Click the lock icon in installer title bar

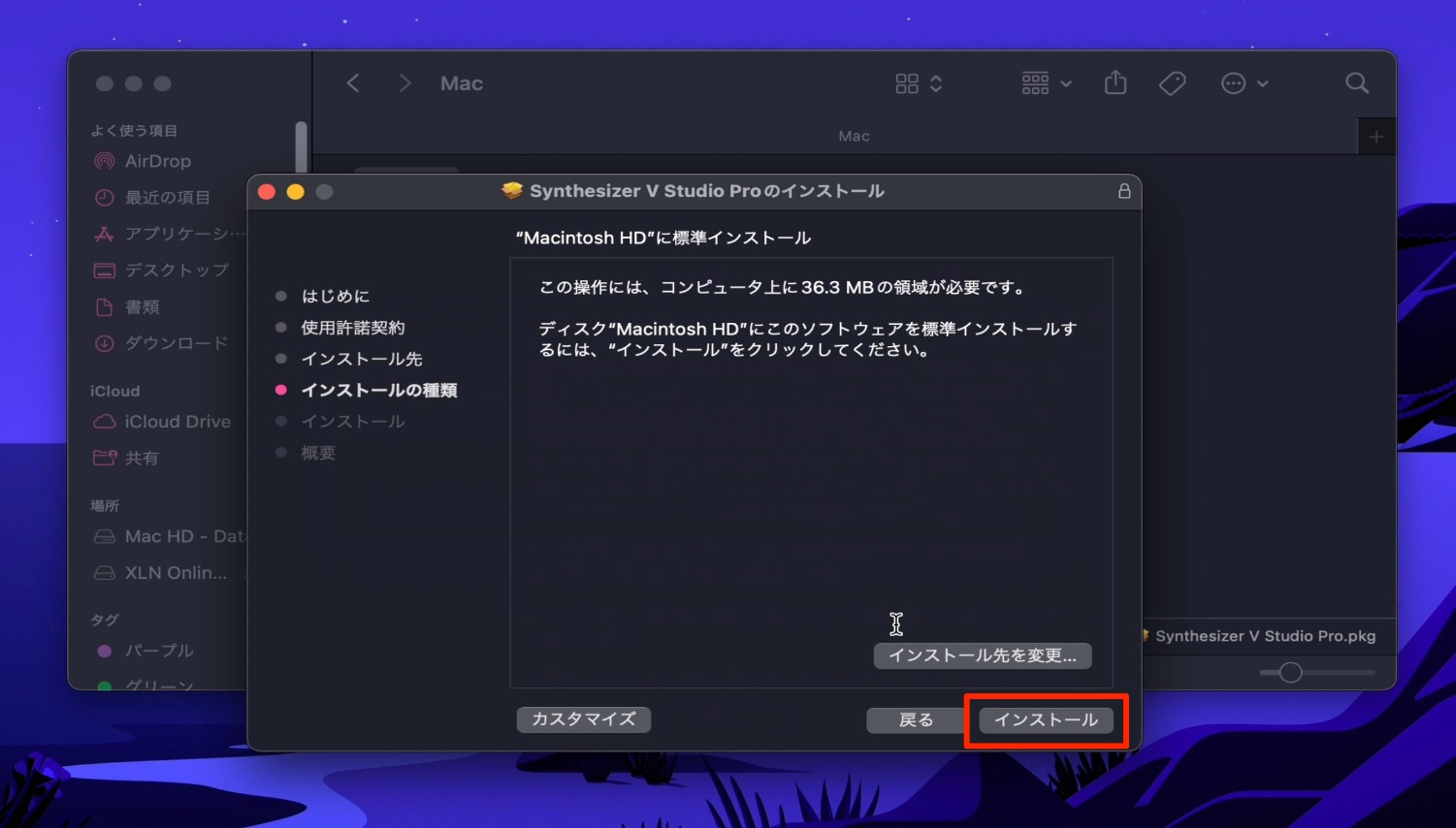click(x=1124, y=191)
